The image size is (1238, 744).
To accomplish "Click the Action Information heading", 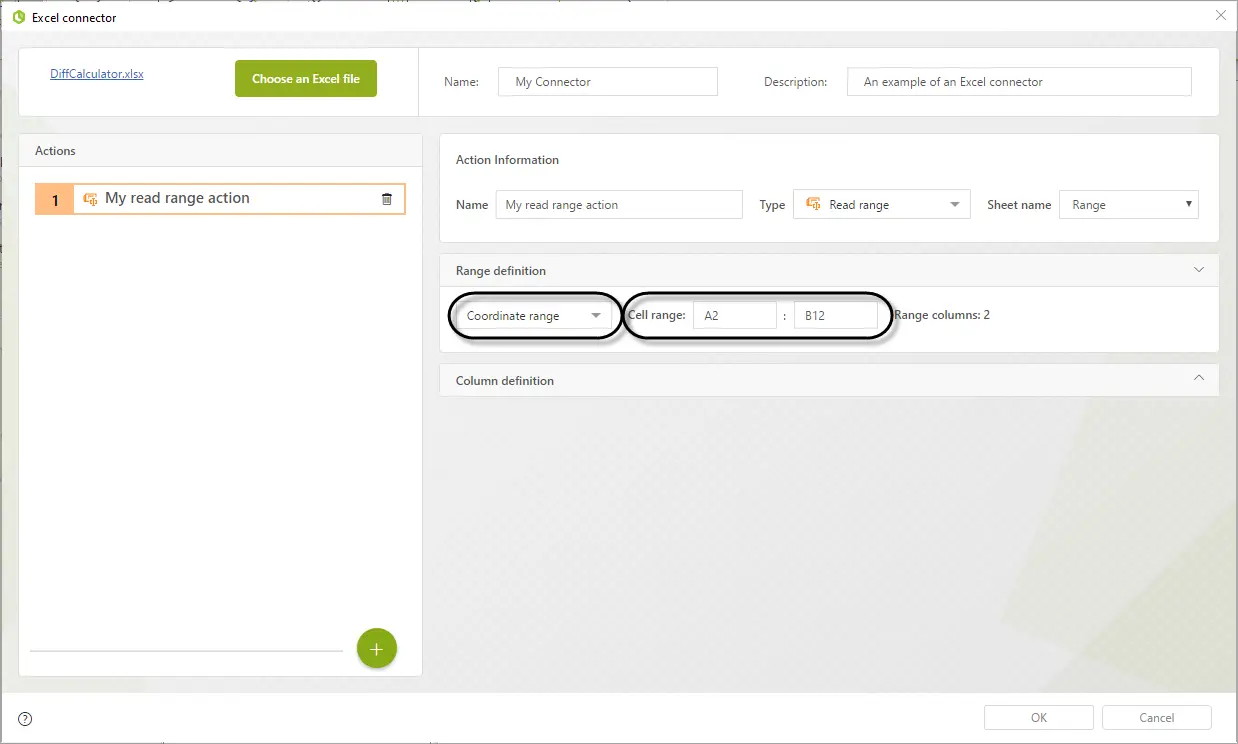I will pos(507,160).
